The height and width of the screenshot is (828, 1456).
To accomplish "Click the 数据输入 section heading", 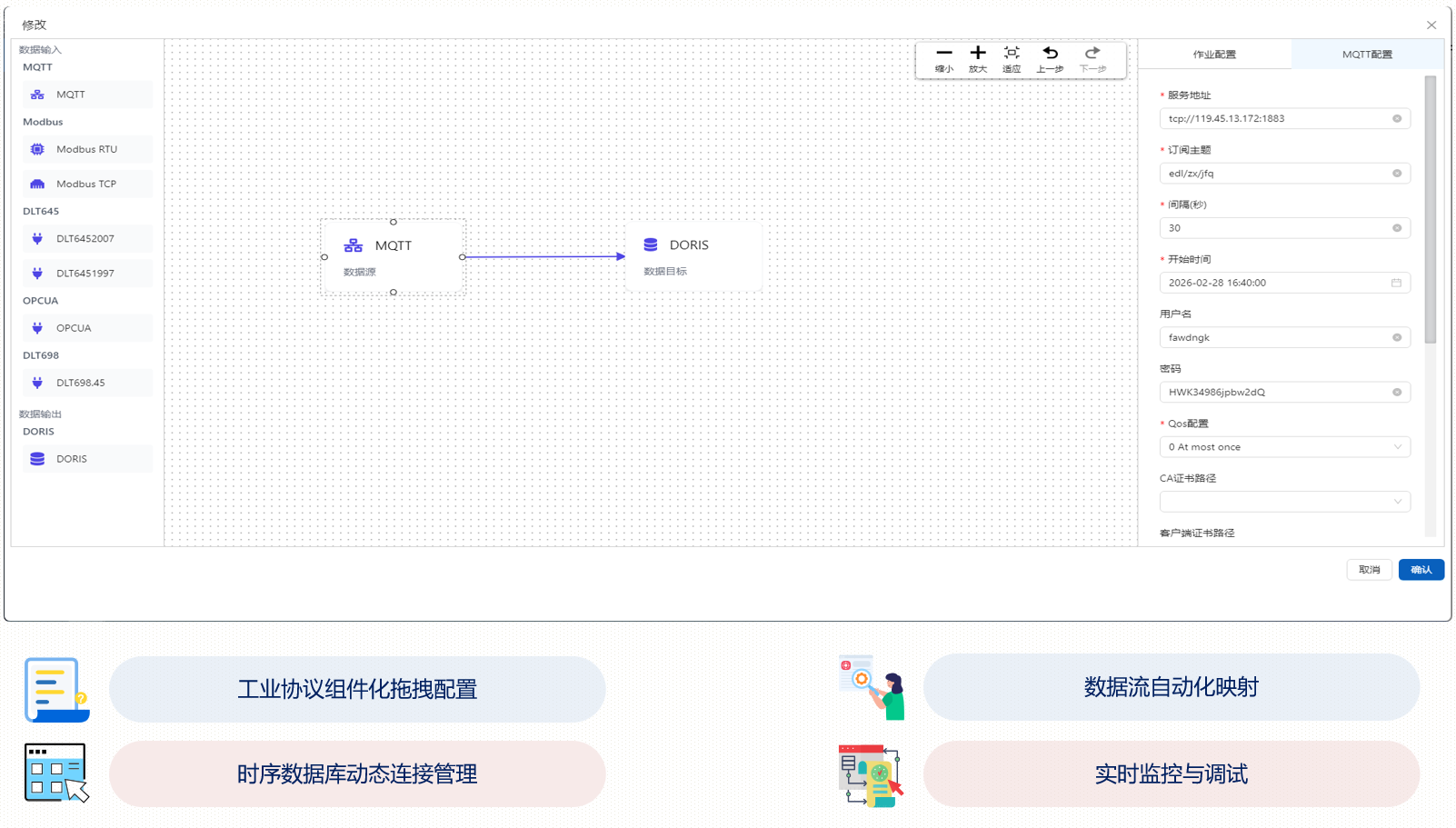I will 40,50.
